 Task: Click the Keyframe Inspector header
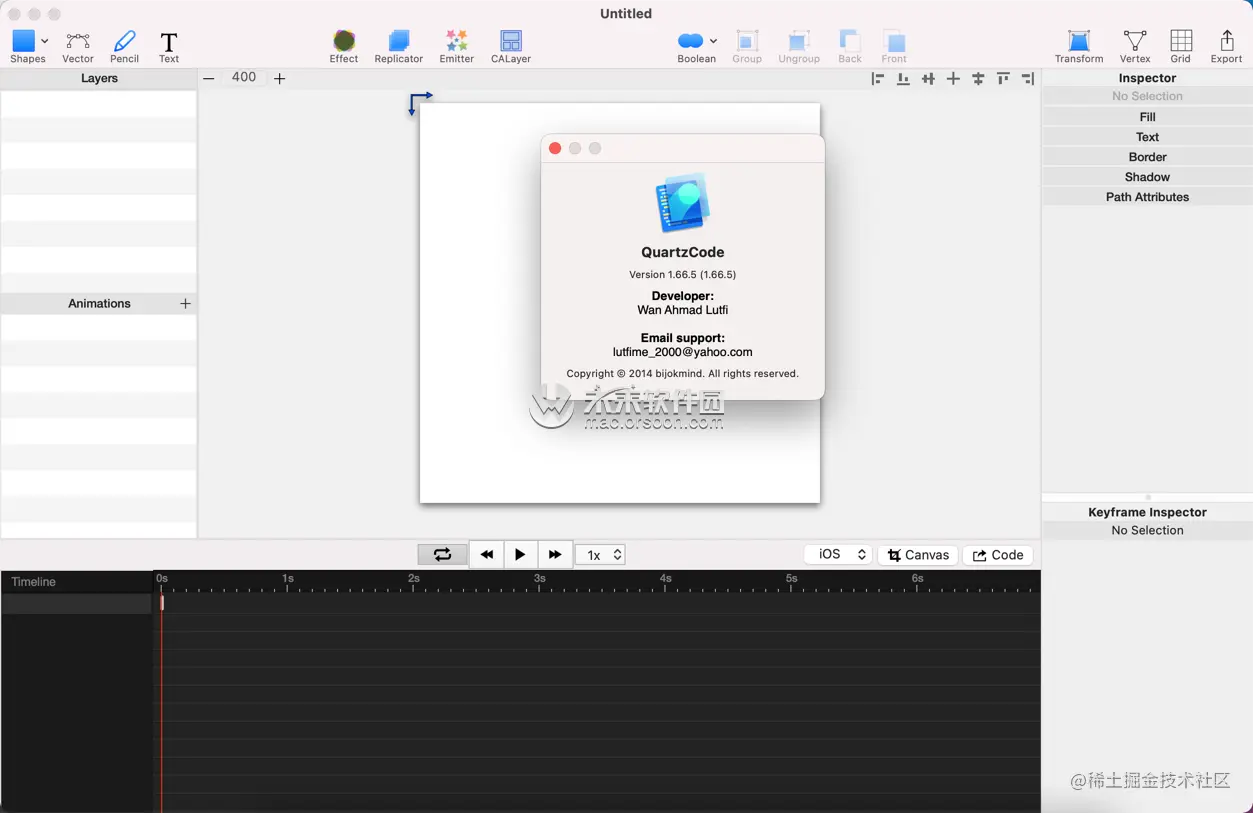pyautogui.click(x=1147, y=512)
